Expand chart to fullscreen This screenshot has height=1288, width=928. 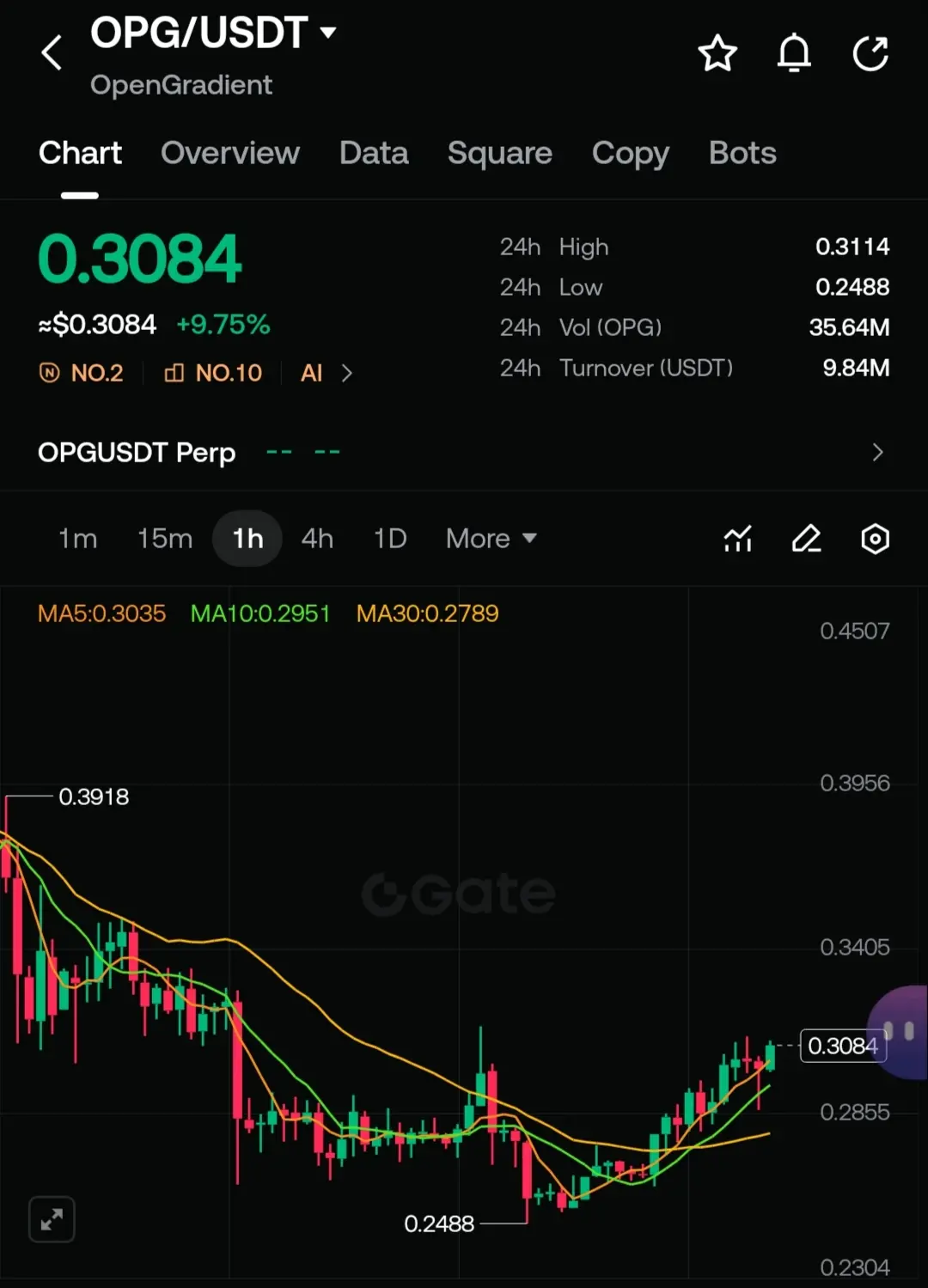(x=52, y=1218)
